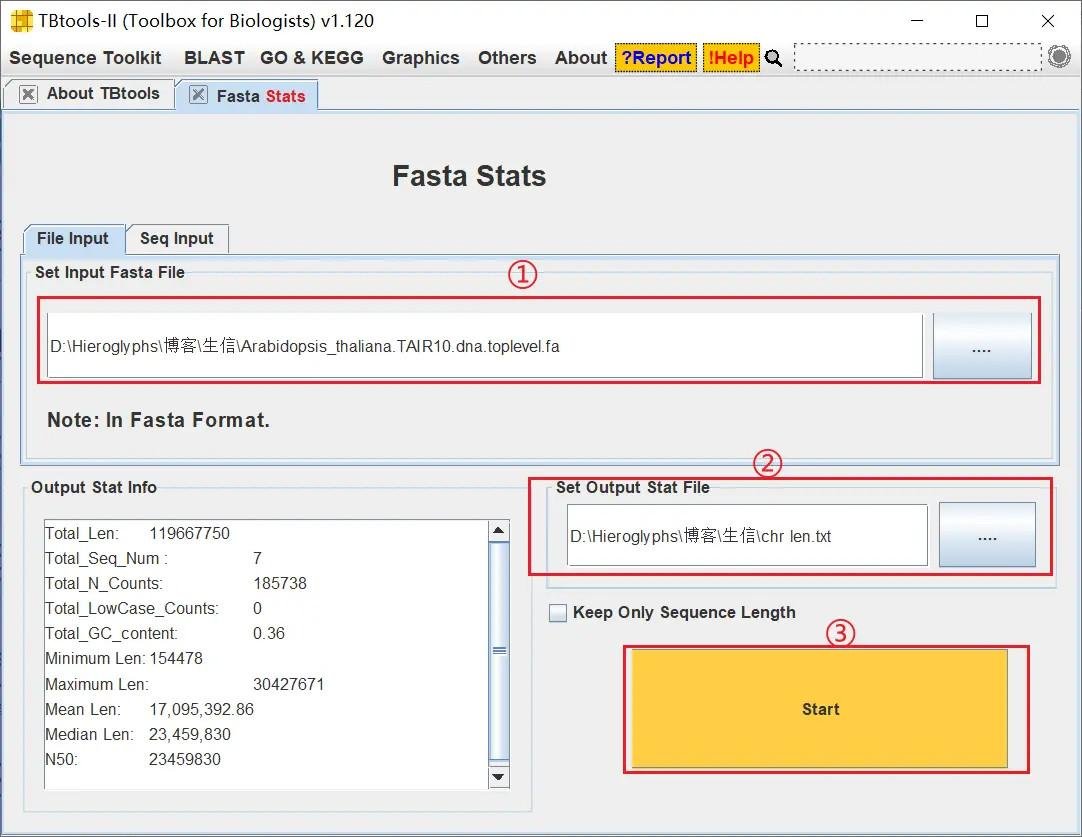This screenshot has width=1082, height=837.
Task: Browse for output stat file
Action: tap(987, 535)
